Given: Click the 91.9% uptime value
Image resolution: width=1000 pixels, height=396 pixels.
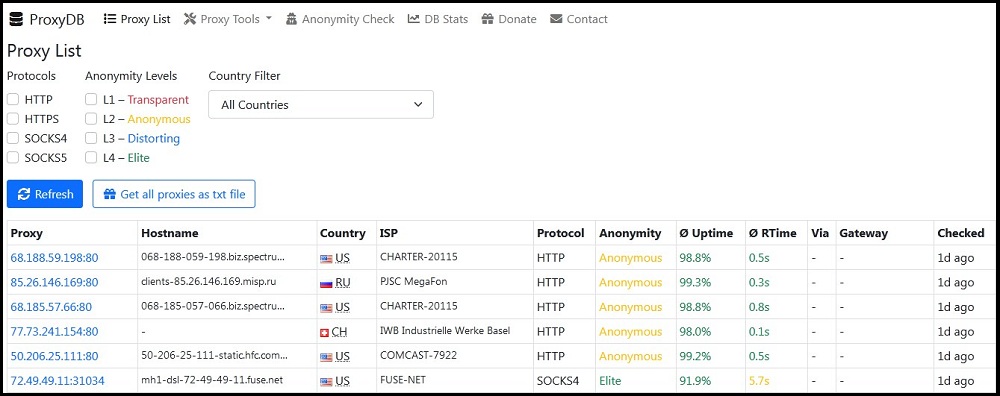Looking at the screenshot, I should click(x=695, y=381).
